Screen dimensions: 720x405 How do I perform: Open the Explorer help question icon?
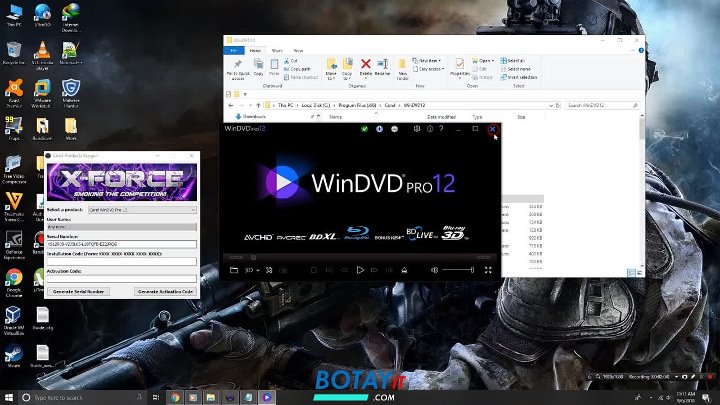641,51
